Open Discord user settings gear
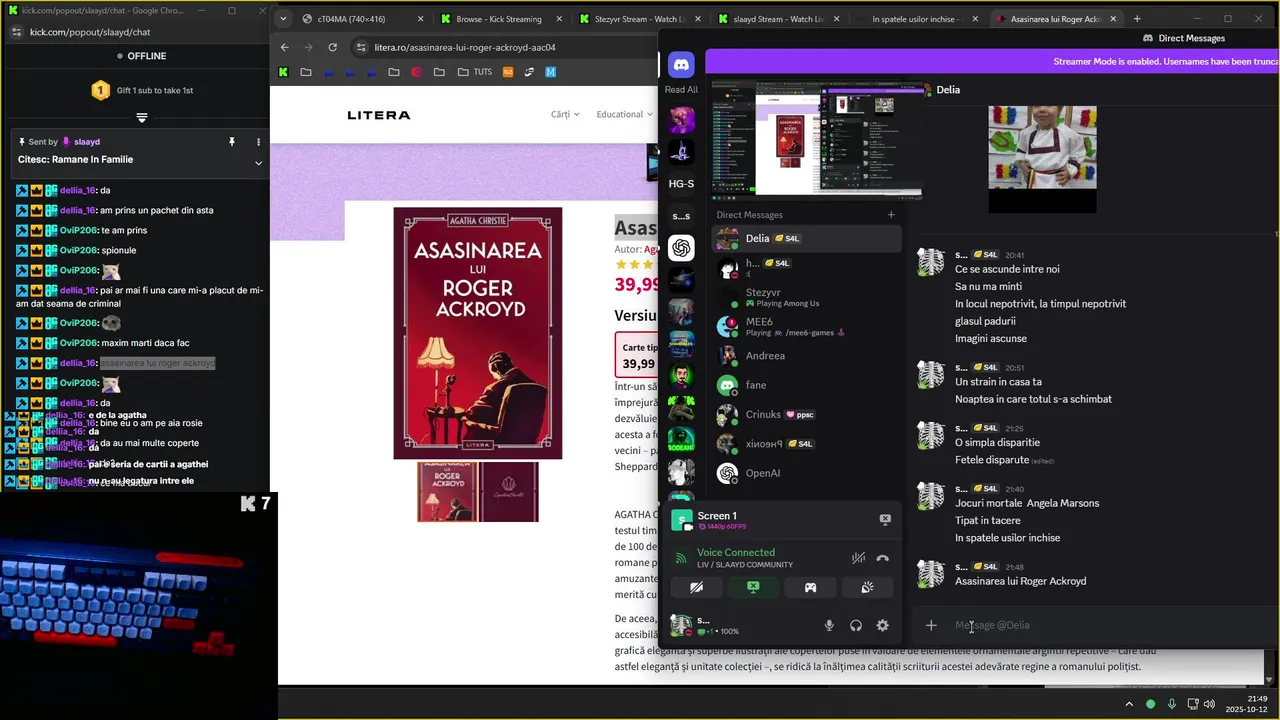Screen dimensions: 1280x720 click(882, 625)
